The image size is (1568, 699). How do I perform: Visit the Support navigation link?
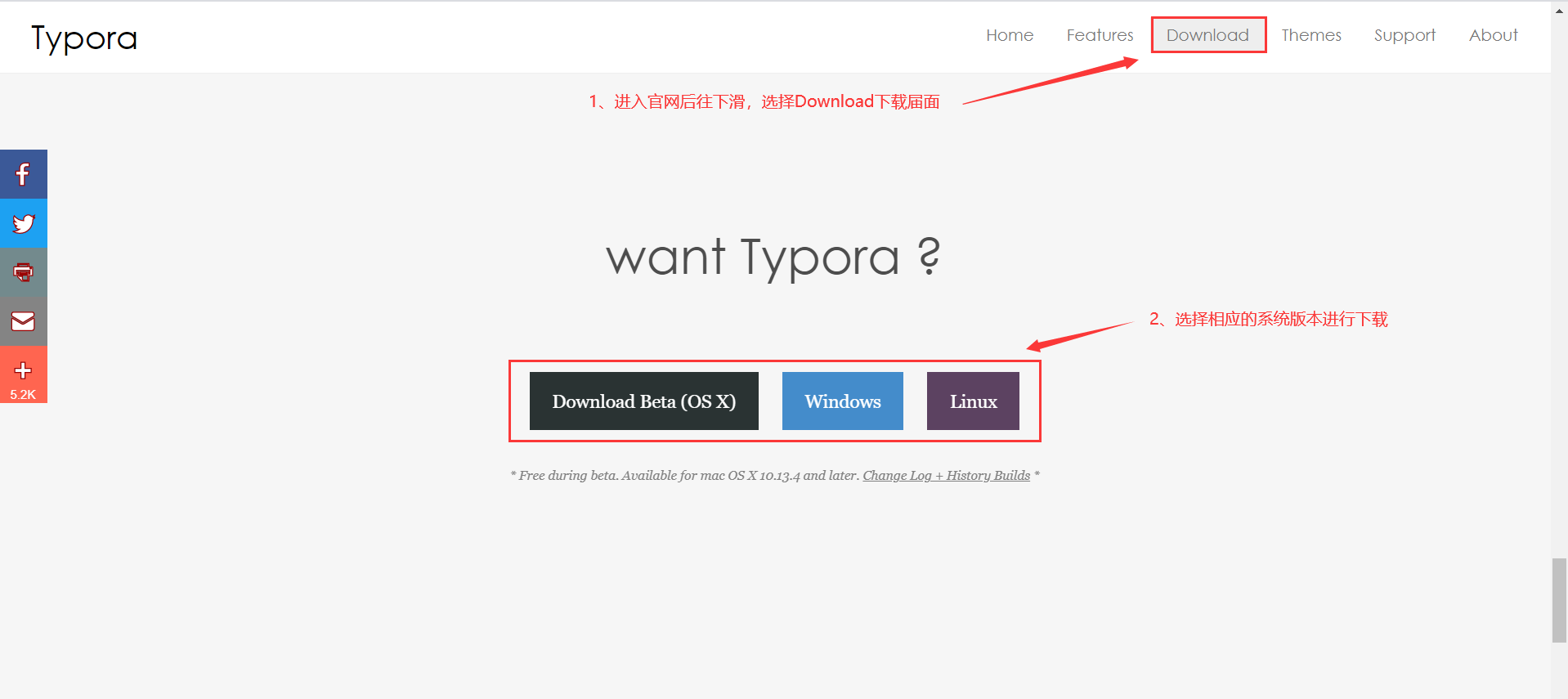coord(1404,35)
